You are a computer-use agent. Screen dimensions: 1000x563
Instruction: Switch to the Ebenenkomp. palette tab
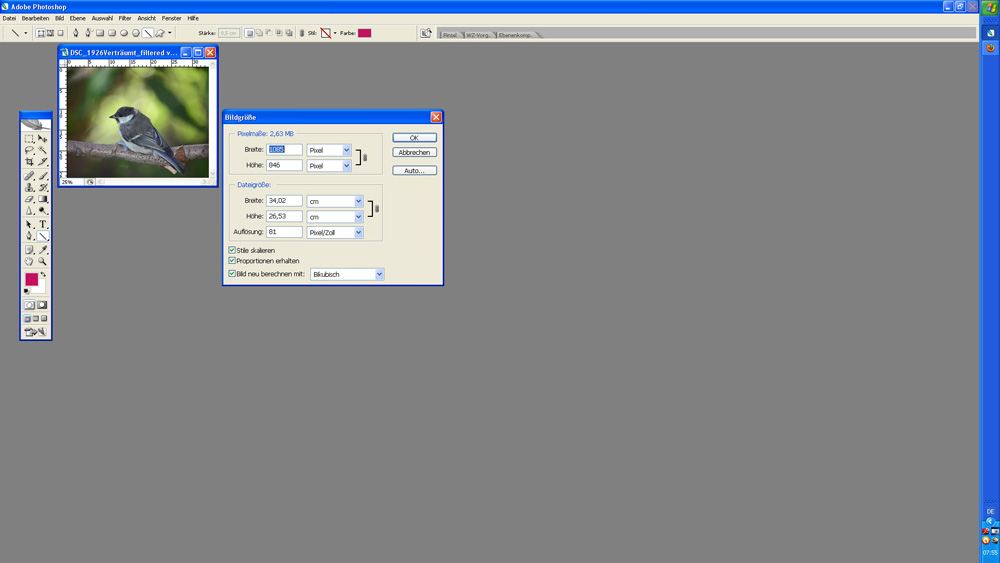515,35
